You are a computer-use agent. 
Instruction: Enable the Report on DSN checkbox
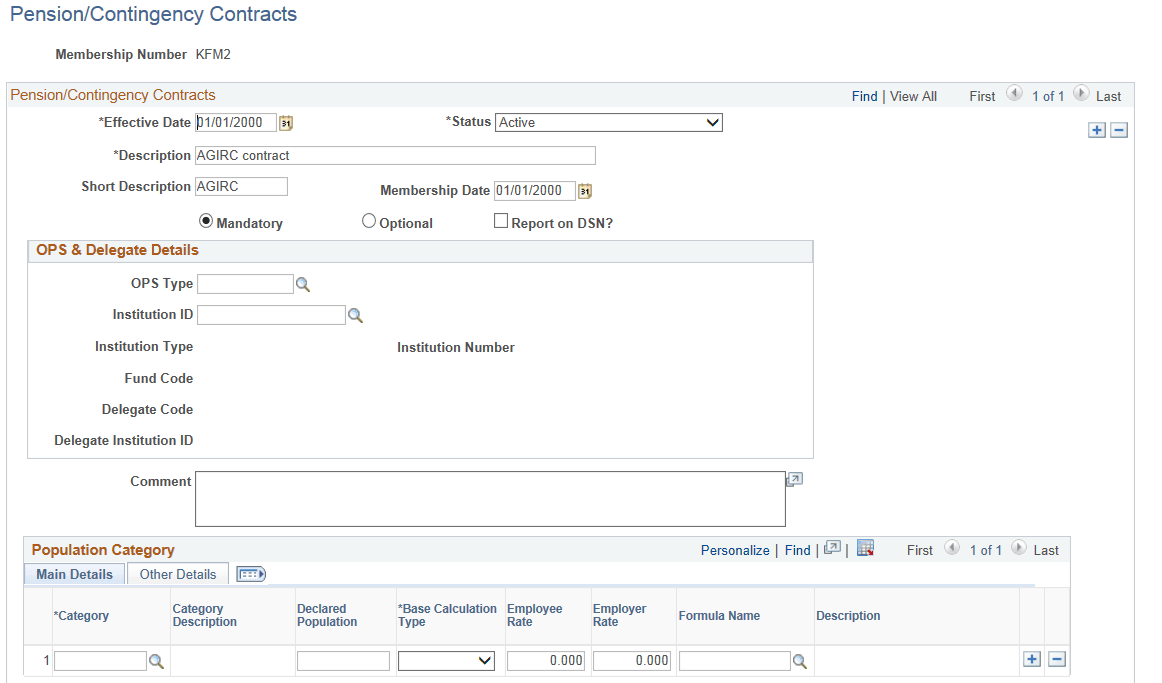[x=501, y=220]
